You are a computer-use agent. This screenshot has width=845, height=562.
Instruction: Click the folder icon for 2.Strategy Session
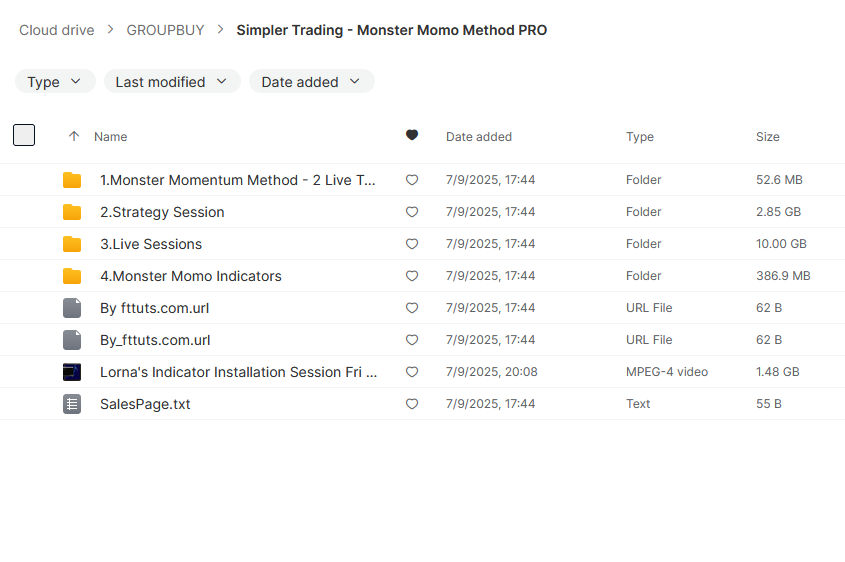point(72,212)
